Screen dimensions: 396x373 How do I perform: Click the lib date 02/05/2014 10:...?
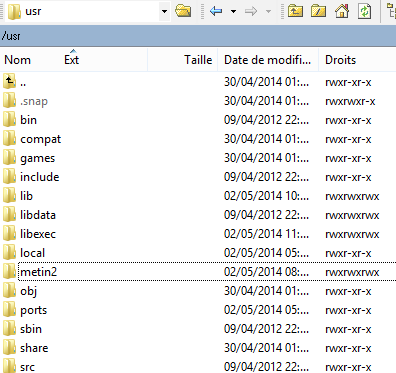pos(266,196)
